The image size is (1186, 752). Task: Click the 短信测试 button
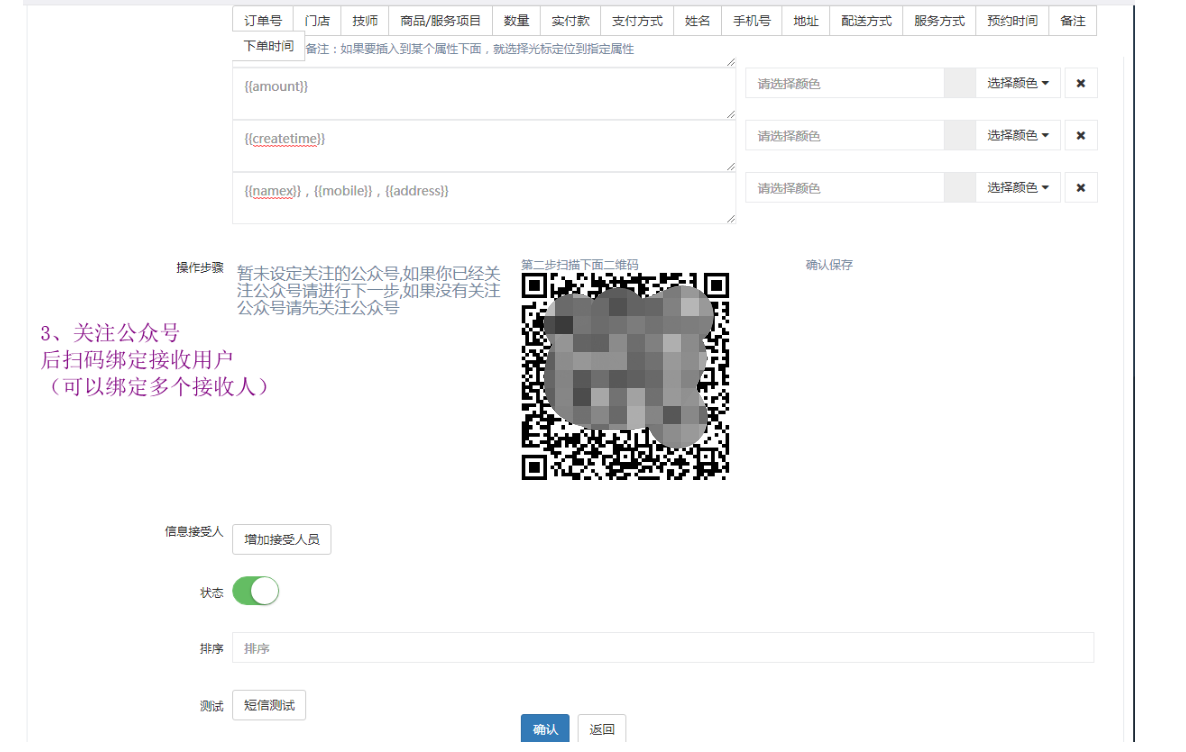(x=269, y=705)
